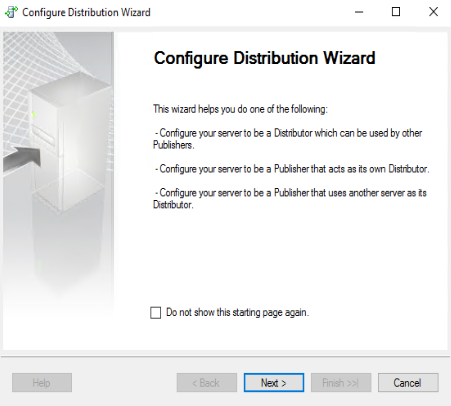The height and width of the screenshot is (406, 451).
Task: Click the disabled < Back button
Action: [x=207, y=383]
